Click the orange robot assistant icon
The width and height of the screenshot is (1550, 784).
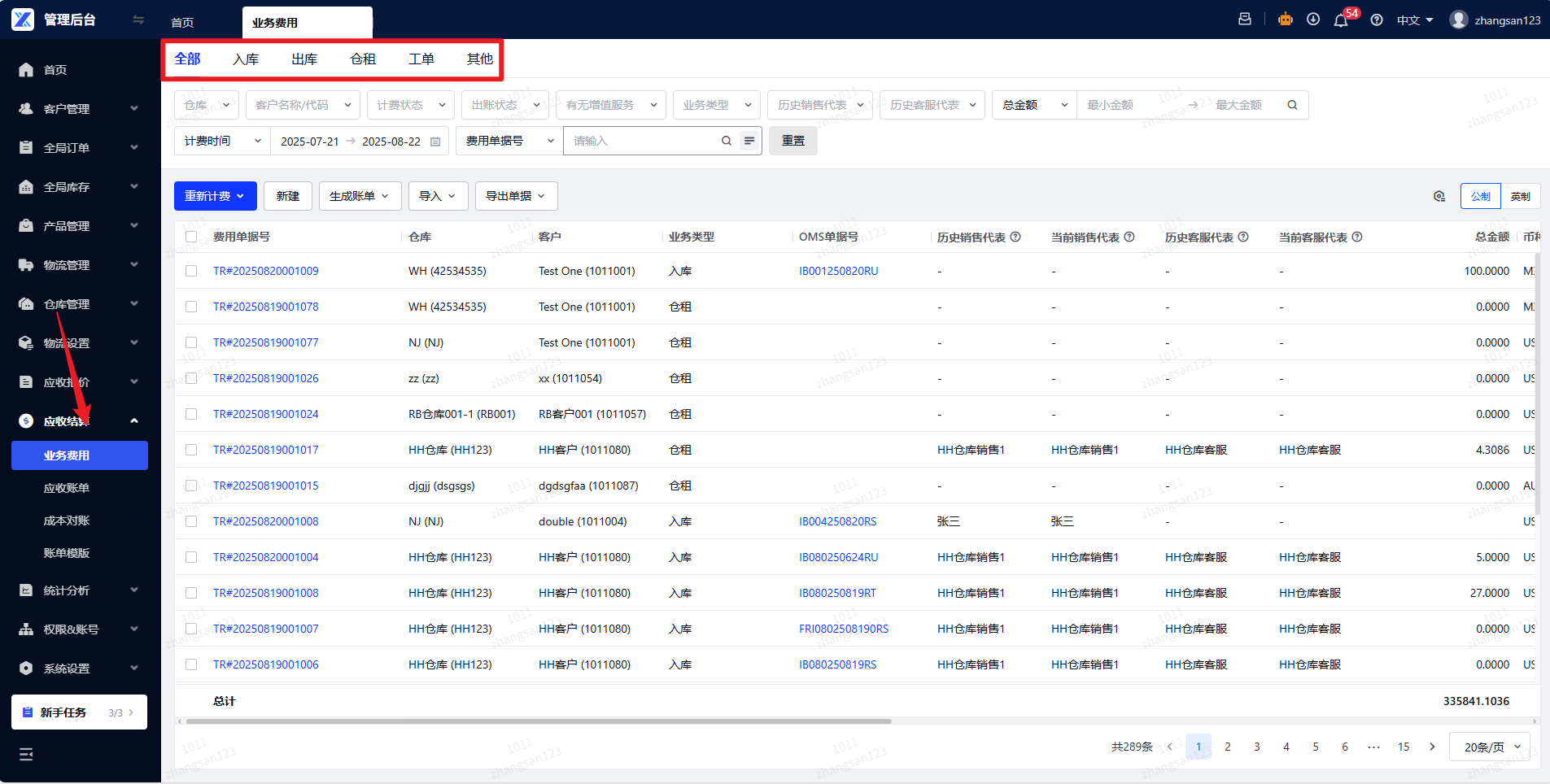1286,20
